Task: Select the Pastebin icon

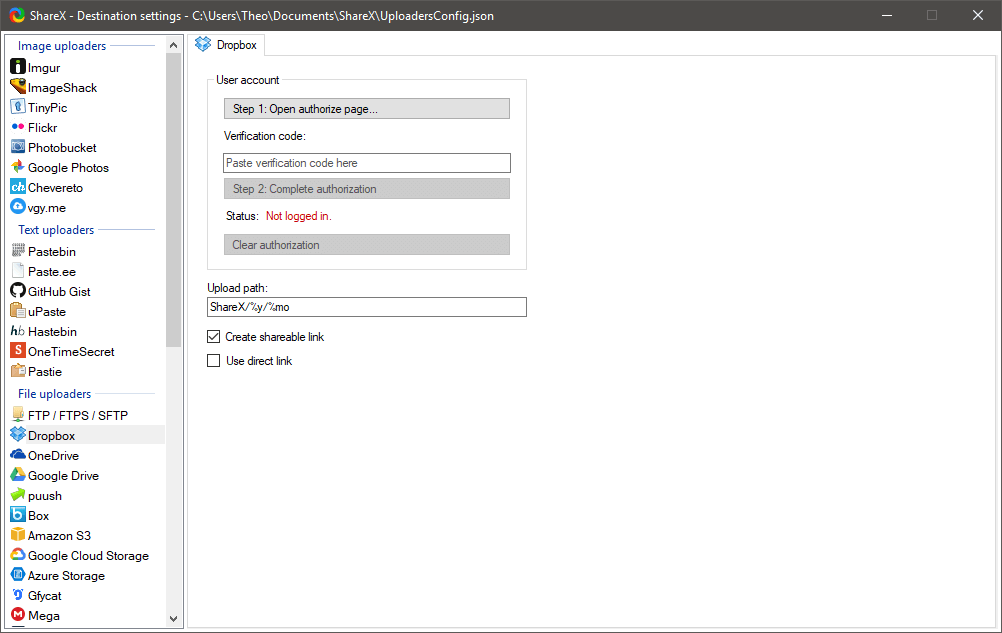Action: pyautogui.click(x=18, y=251)
